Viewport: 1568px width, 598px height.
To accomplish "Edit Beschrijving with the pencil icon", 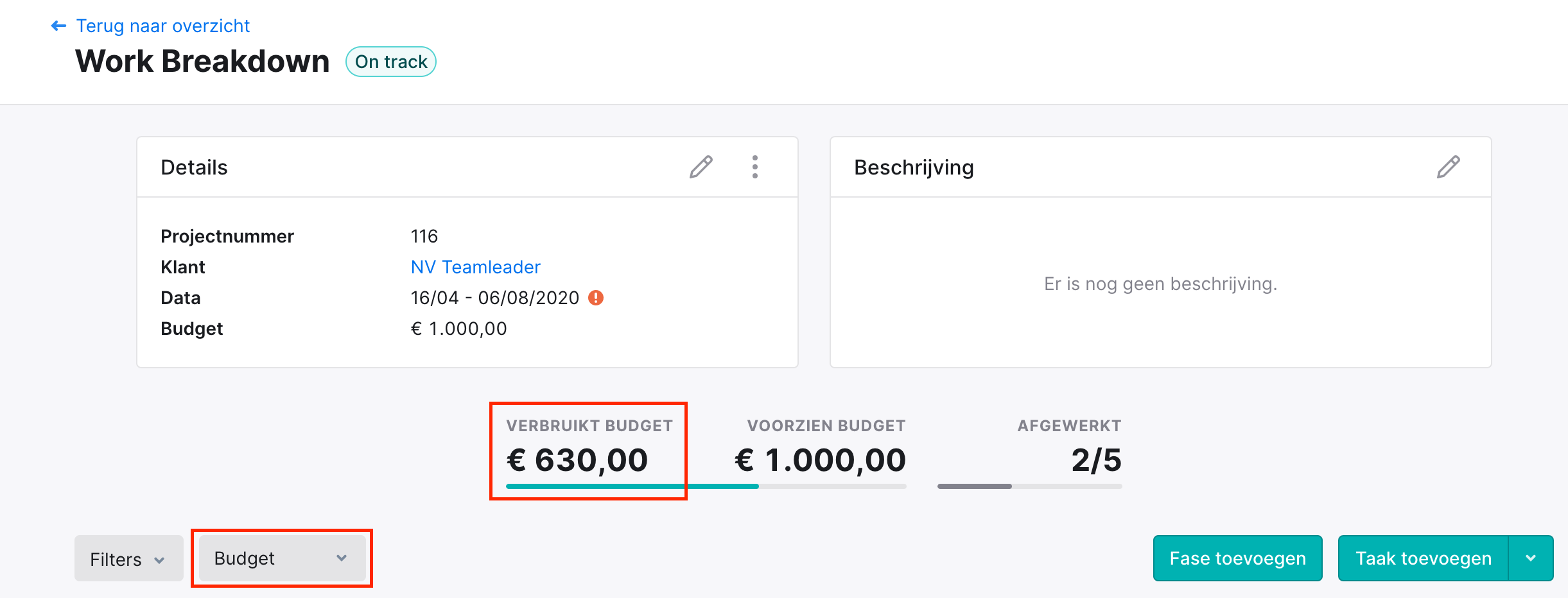I will tap(1449, 167).
